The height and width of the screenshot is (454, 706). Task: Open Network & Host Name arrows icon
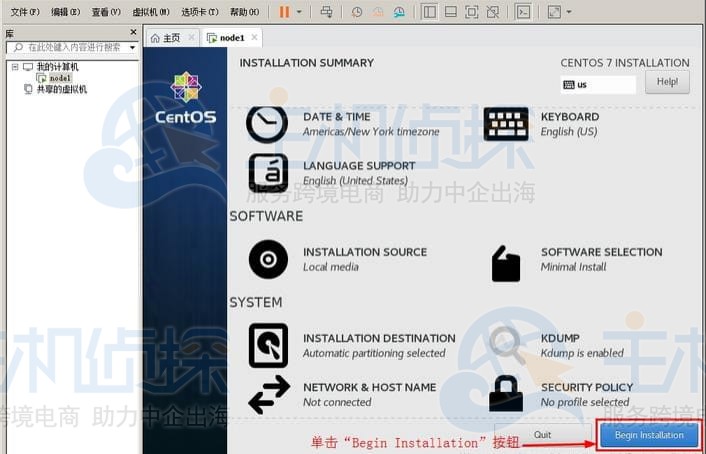click(268, 394)
